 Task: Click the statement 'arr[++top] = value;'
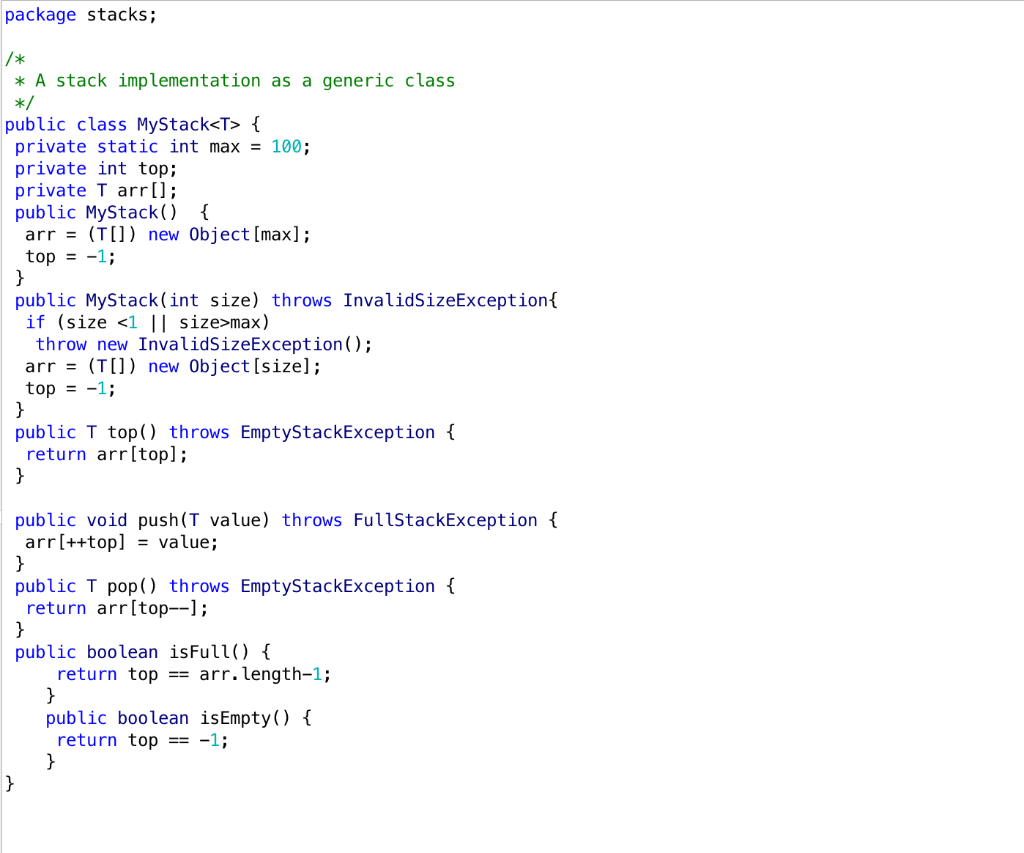[x=121, y=542]
